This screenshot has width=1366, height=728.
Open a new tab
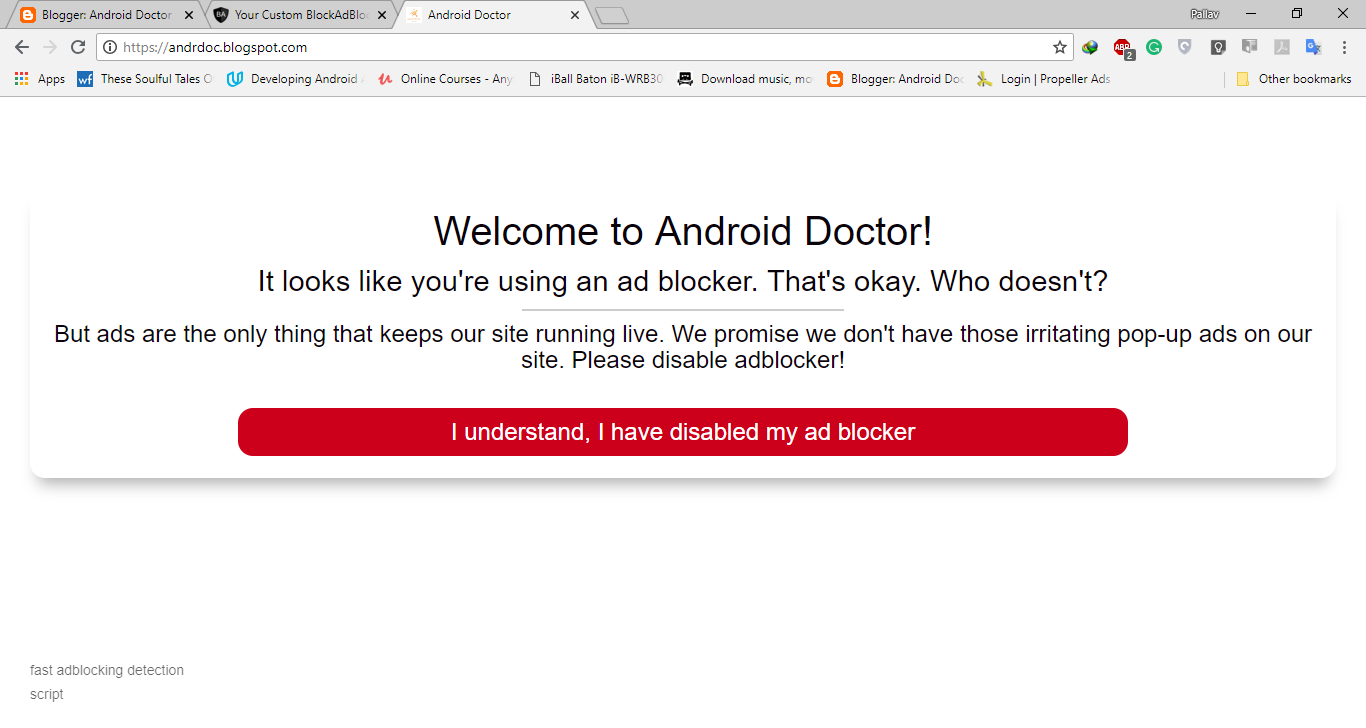(612, 15)
